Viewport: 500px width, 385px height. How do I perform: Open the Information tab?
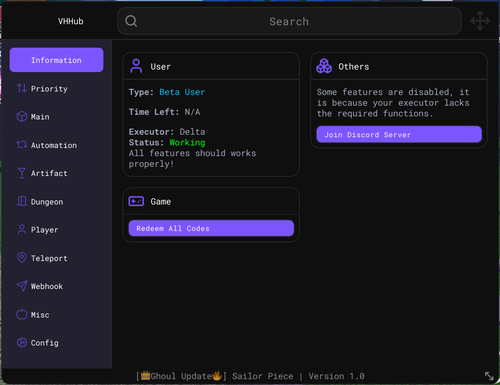coord(56,60)
